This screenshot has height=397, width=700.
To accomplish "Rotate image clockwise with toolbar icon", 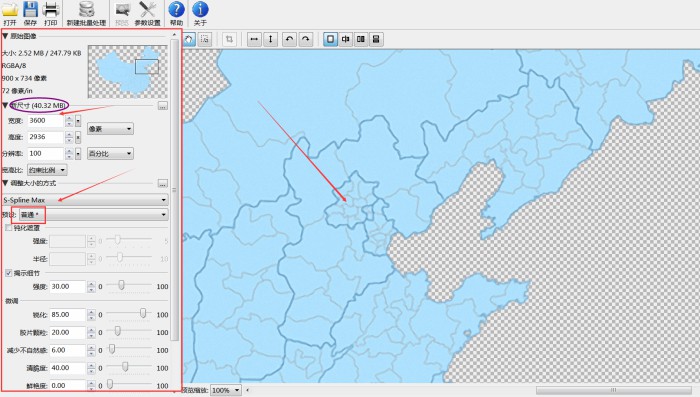I will click(x=305, y=39).
